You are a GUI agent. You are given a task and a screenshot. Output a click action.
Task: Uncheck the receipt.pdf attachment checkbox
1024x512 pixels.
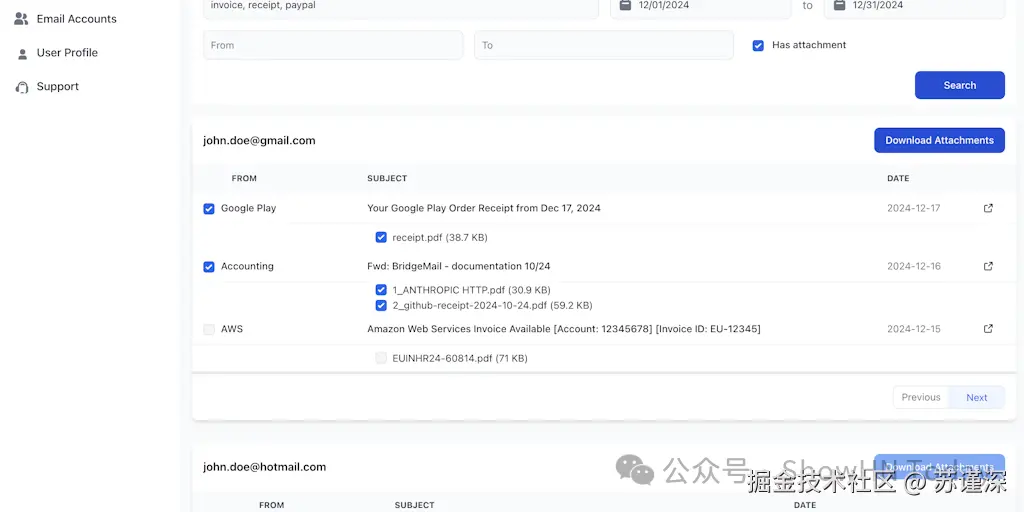[x=381, y=238]
